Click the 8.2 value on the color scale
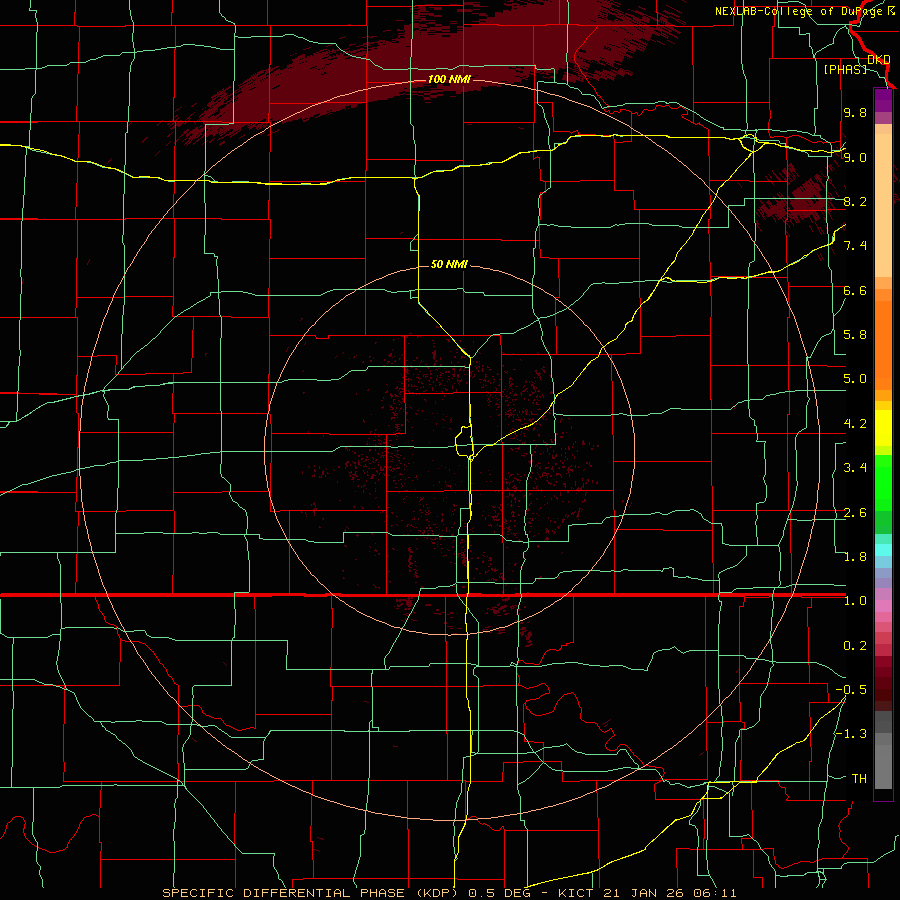The image size is (900, 900). [855, 201]
